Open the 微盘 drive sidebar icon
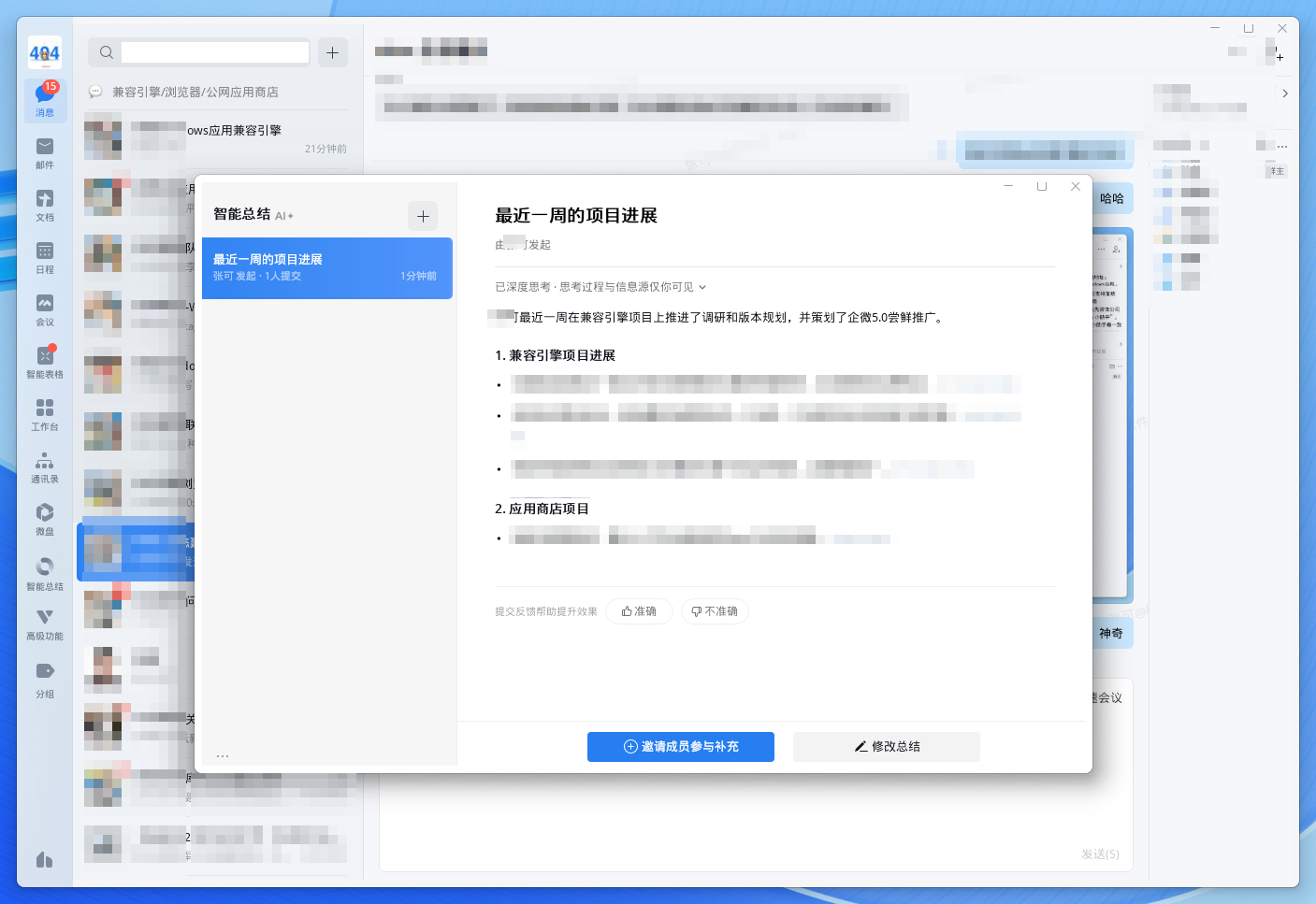The width and height of the screenshot is (1316, 904). pyautogui.click(x=45, y=520)
